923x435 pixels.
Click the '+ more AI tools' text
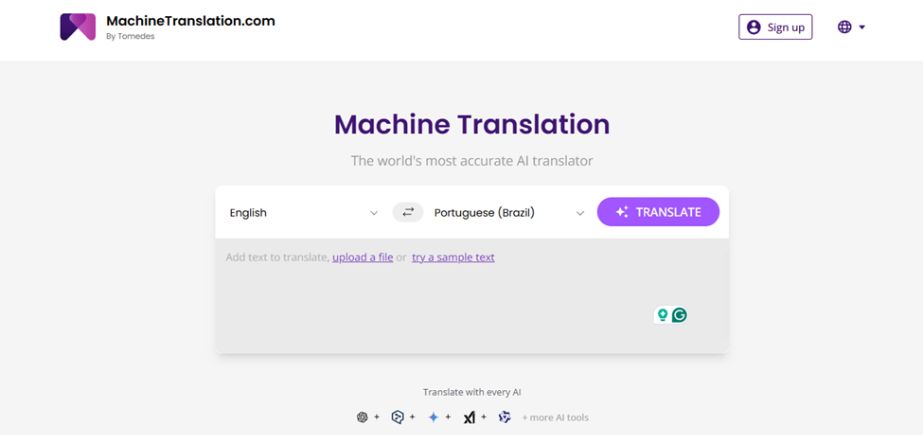click(x=555, y=418)
